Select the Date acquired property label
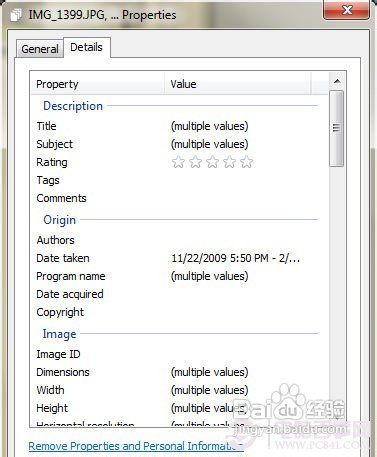This screenshot has width=377, height=457. 70,294
